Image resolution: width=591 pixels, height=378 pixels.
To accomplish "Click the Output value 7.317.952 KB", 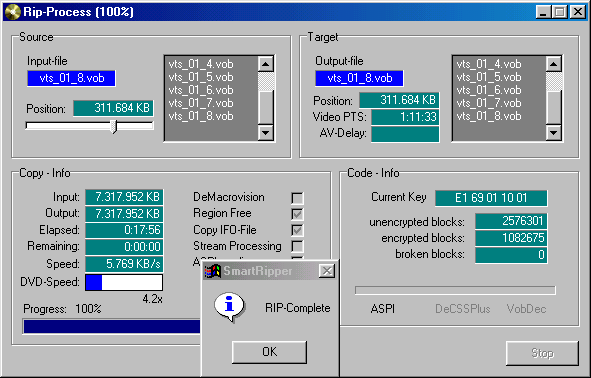I will coord(124,214).
